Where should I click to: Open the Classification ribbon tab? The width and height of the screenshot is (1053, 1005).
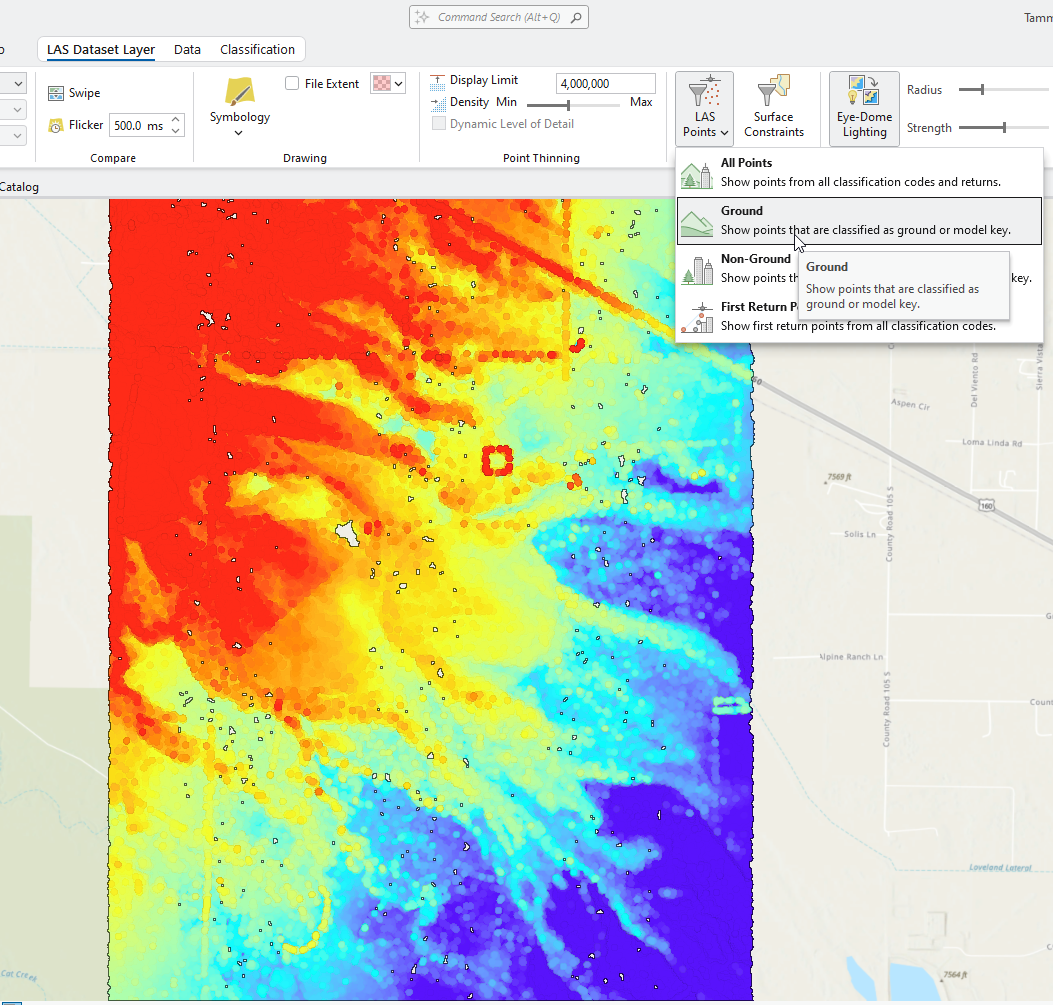pyautogui.click(x=257, y=50)
